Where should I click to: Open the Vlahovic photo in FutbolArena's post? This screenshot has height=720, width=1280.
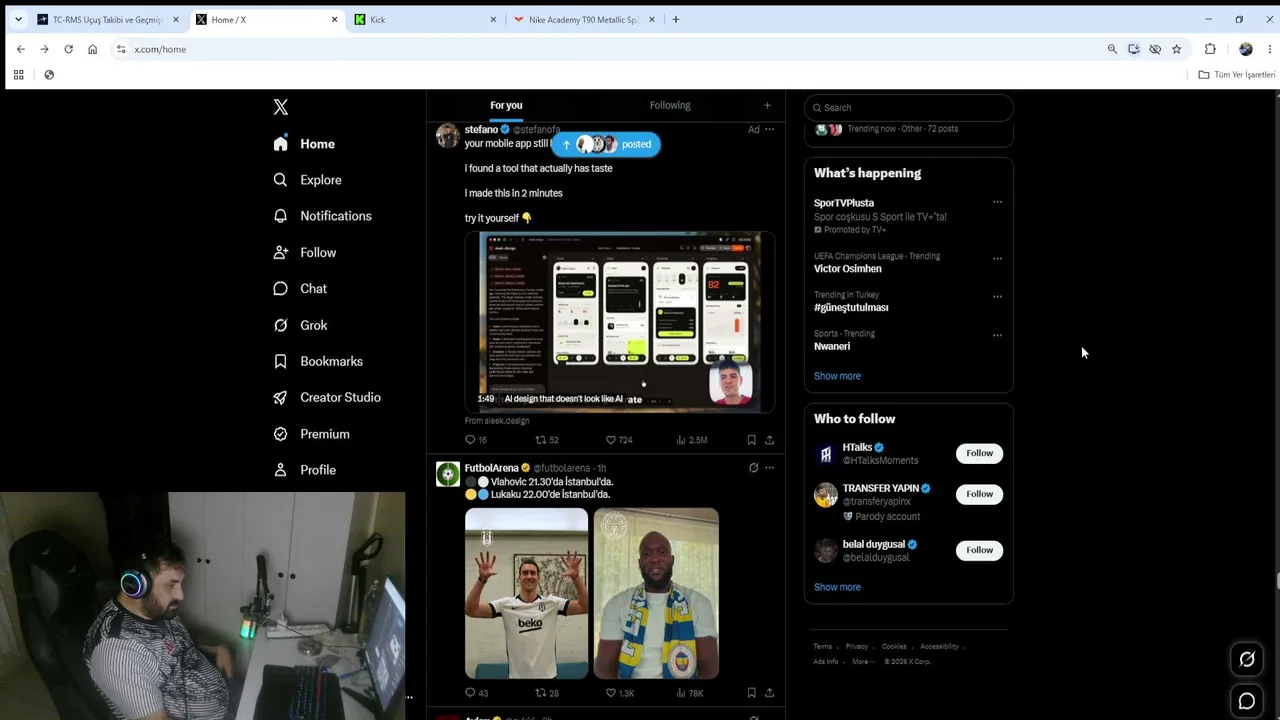click(x=526, y=593)
